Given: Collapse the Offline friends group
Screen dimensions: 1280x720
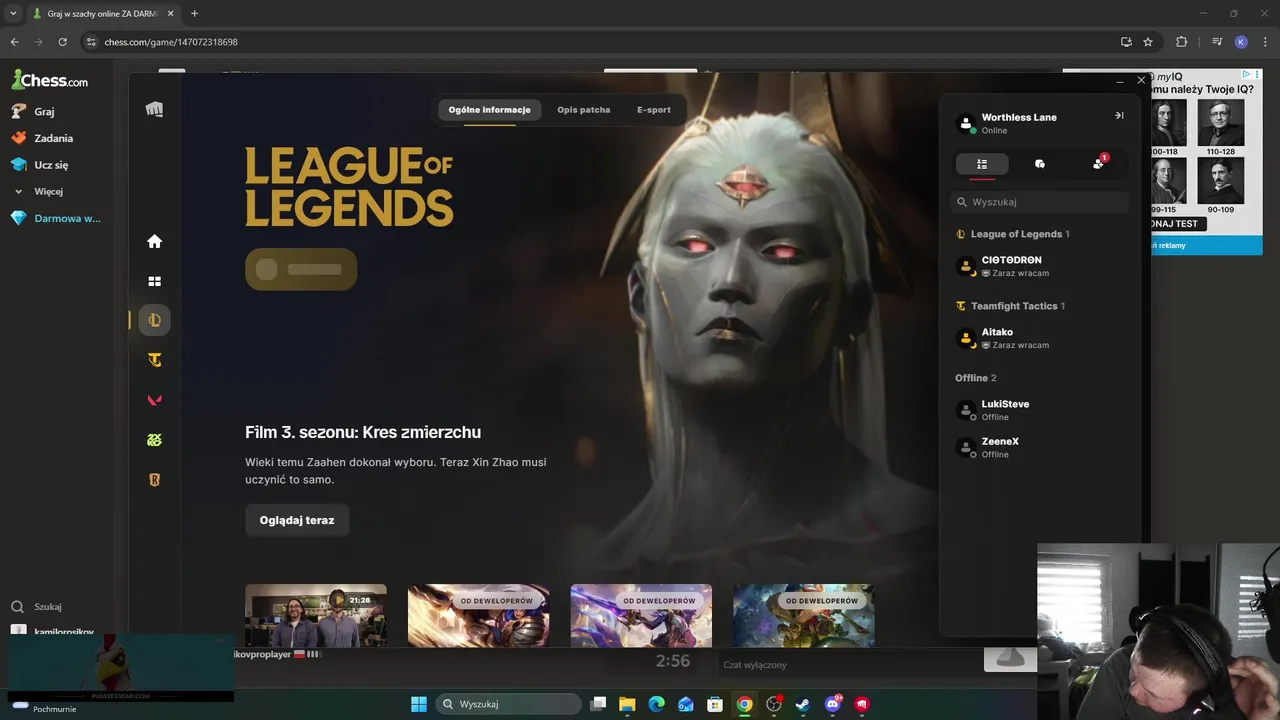Looking at the screenshot, I should tap(976, 378).
